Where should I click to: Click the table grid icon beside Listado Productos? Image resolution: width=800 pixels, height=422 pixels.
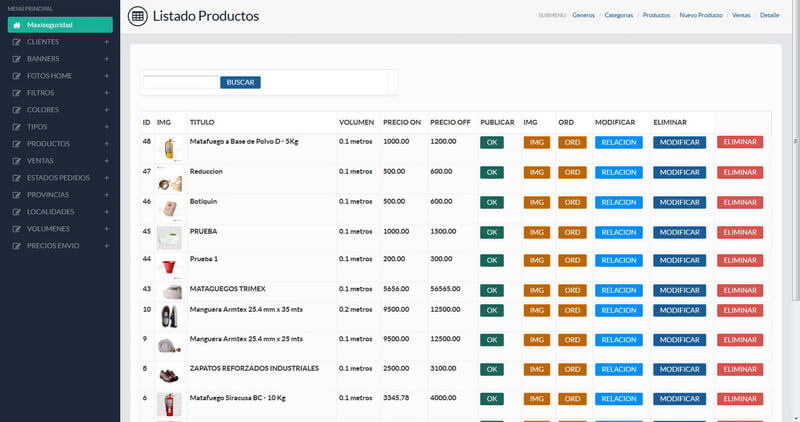tap(137, 16)
